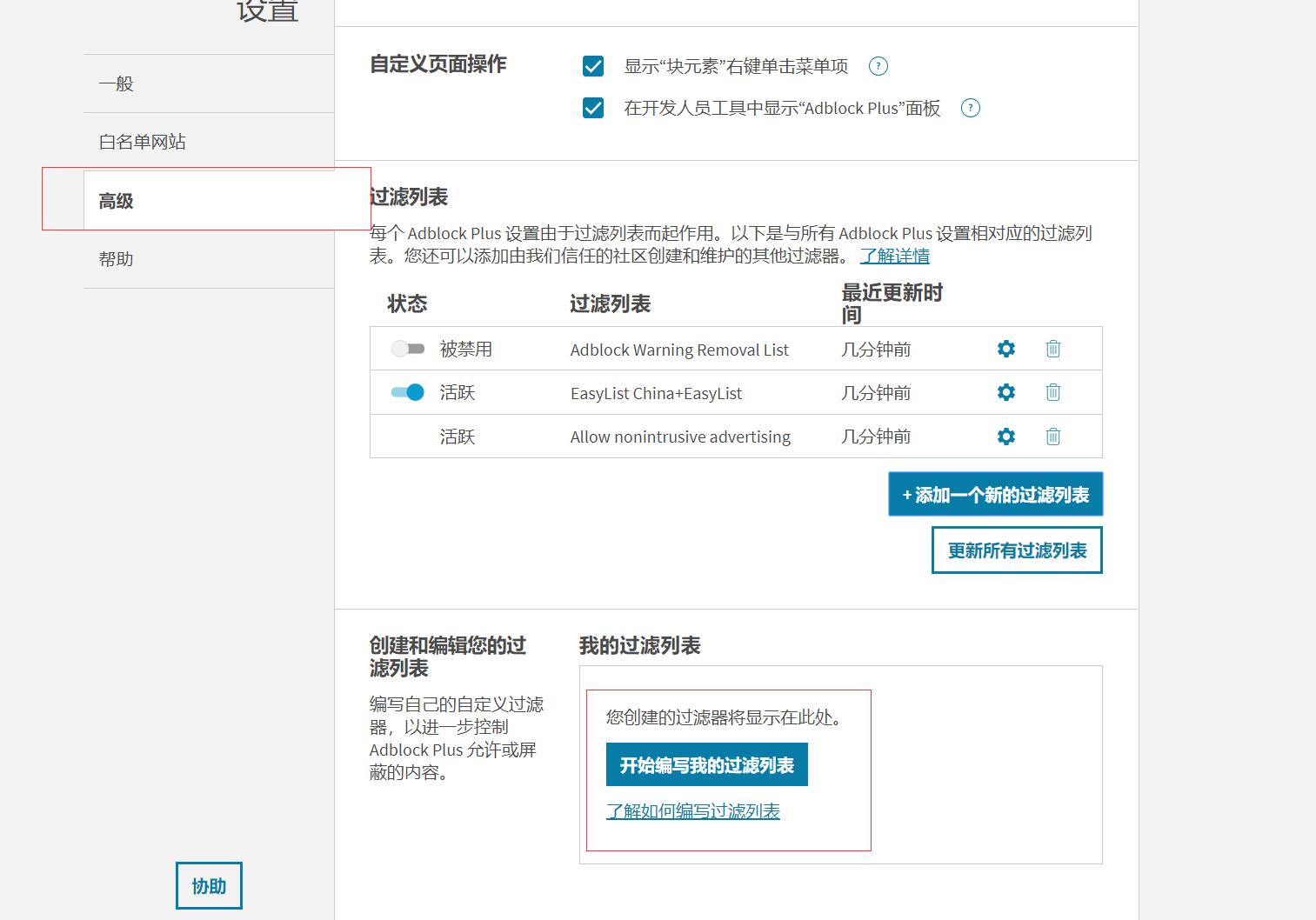Image resolution: width=1316 pixels, height=920 pixels.
Task: Open help tooltip for block element menu item
Action: 878,66
